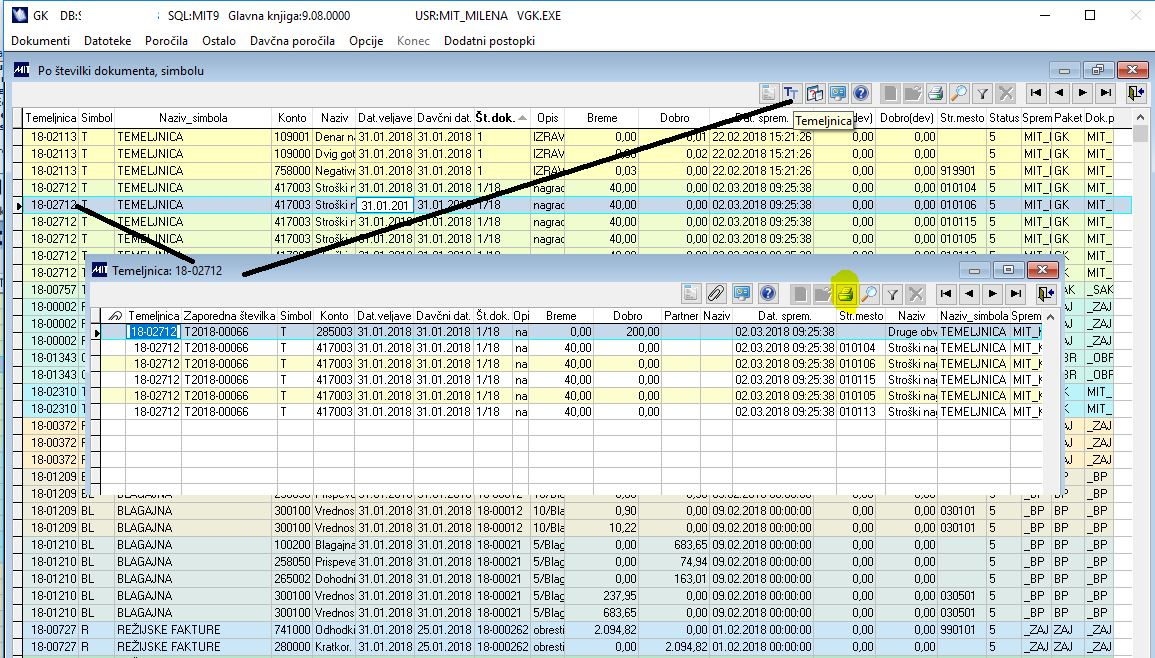Open the Dokumenti menu
Viewport: 1155px width, 658px height.
pos(40,41)
